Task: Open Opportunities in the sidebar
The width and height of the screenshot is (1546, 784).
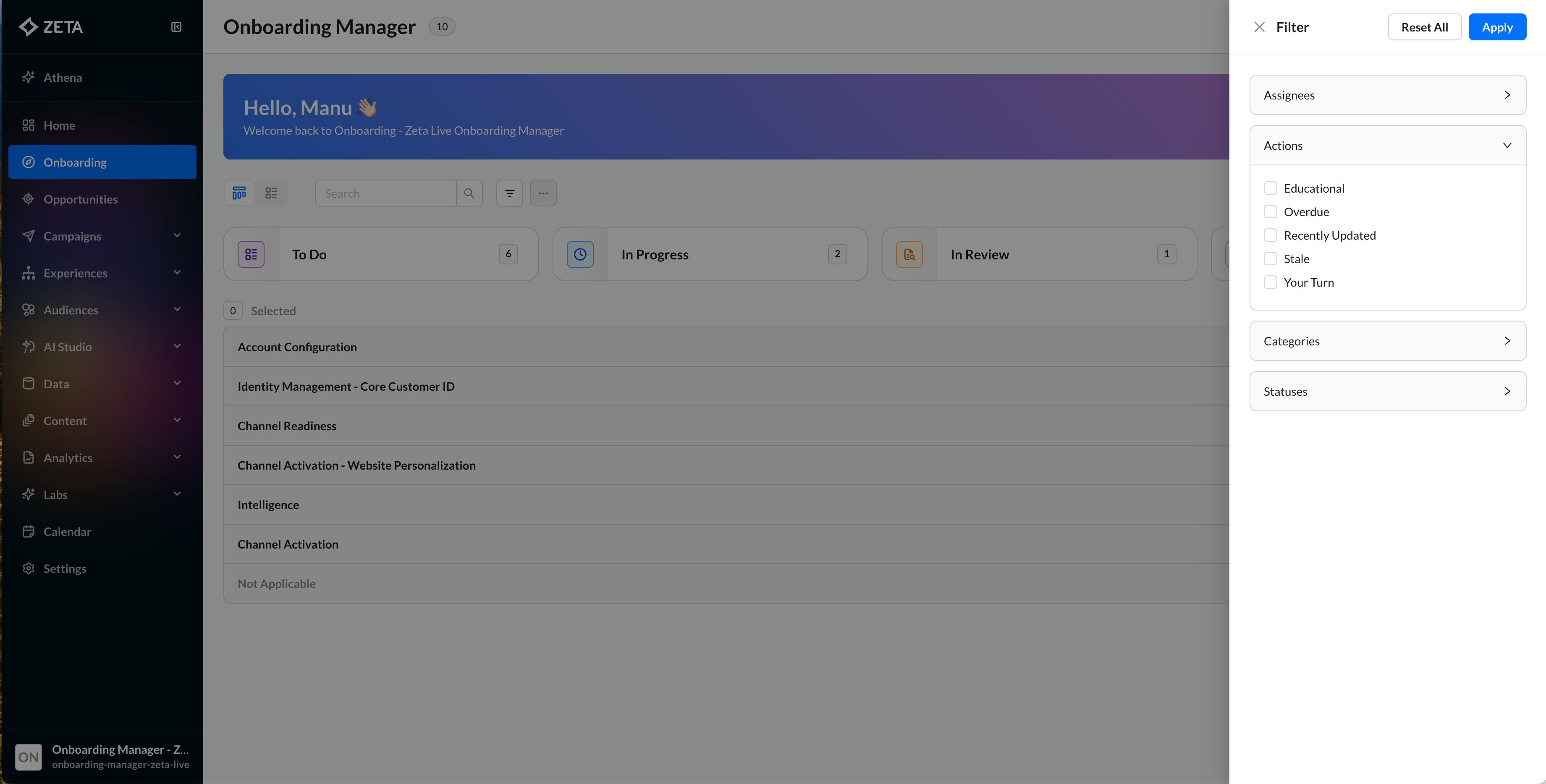Action: 81,199
